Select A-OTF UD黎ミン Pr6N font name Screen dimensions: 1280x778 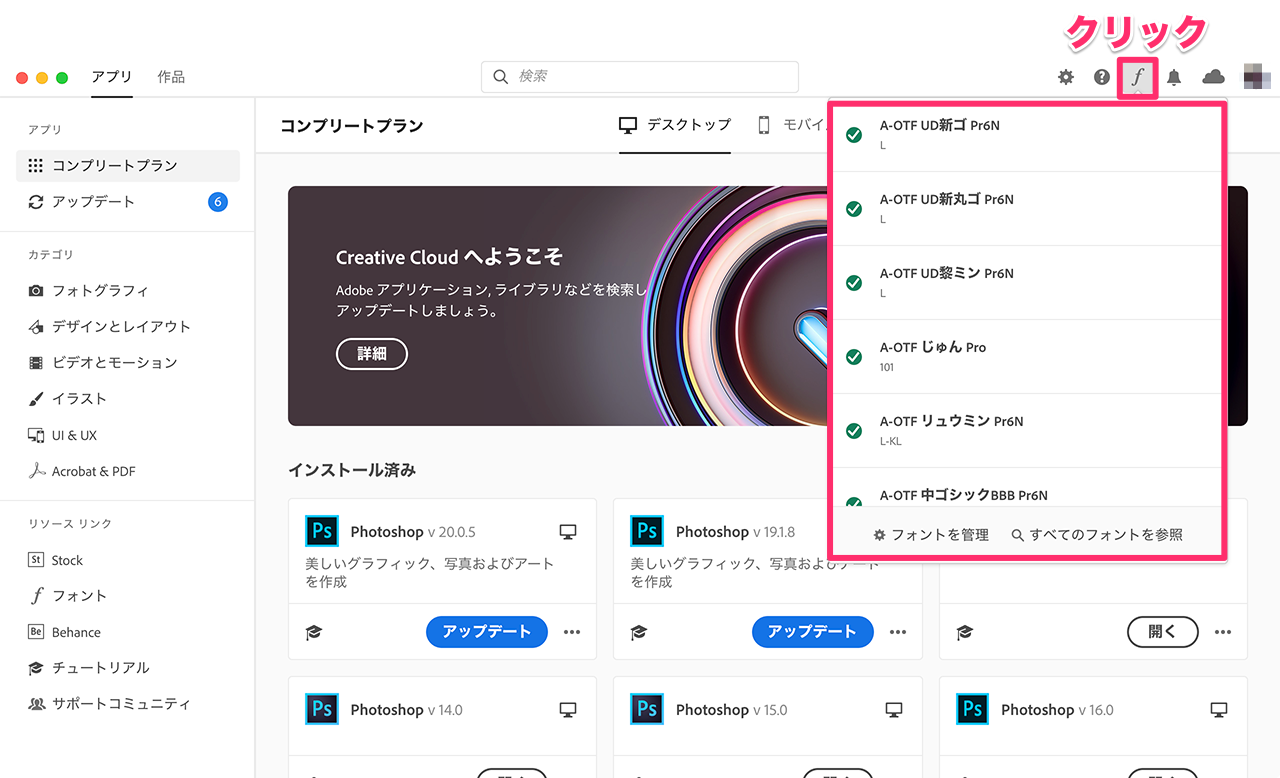(947, 274)
